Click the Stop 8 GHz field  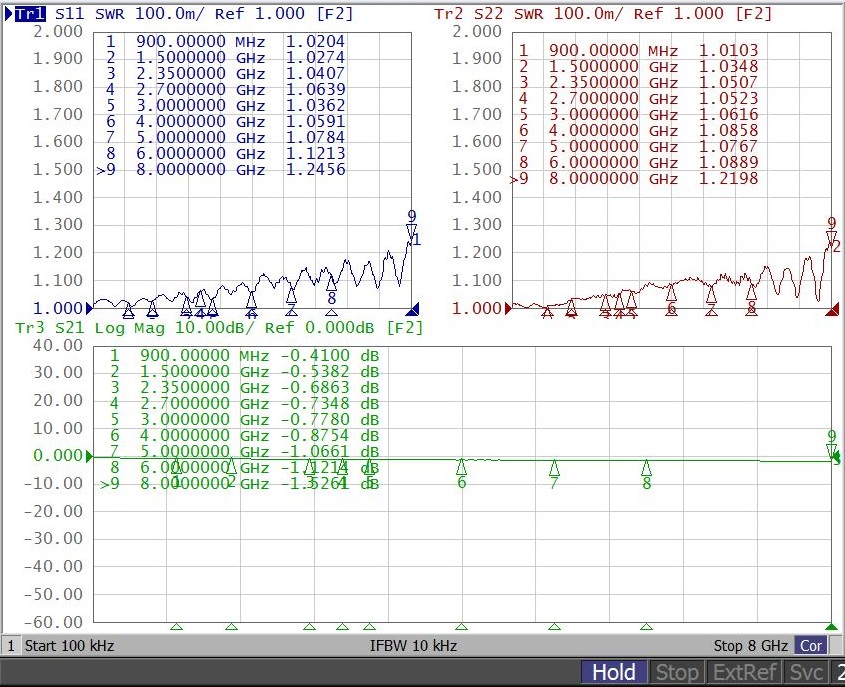750,646
